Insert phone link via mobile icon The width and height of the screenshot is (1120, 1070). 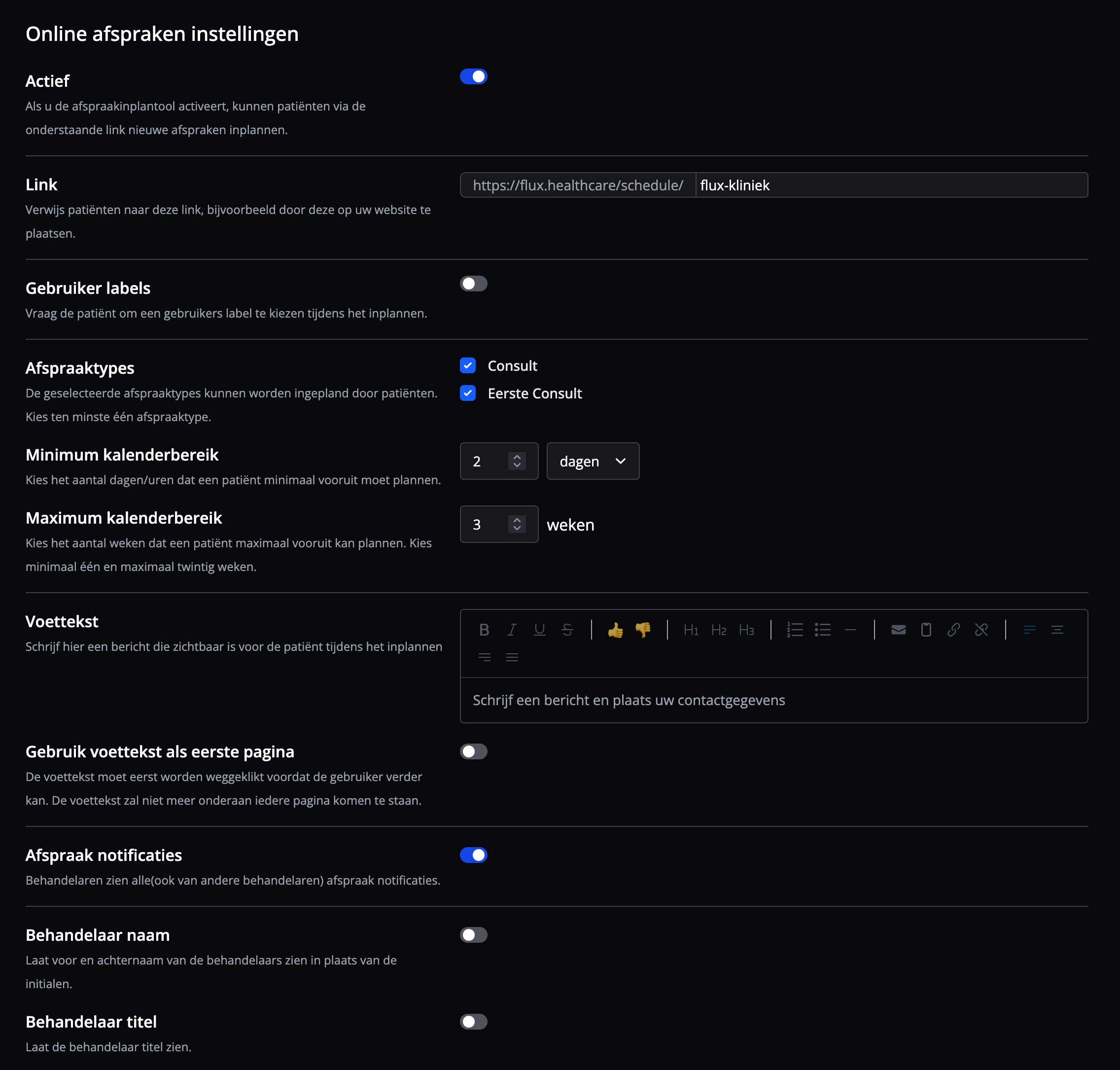pos(926,630)
